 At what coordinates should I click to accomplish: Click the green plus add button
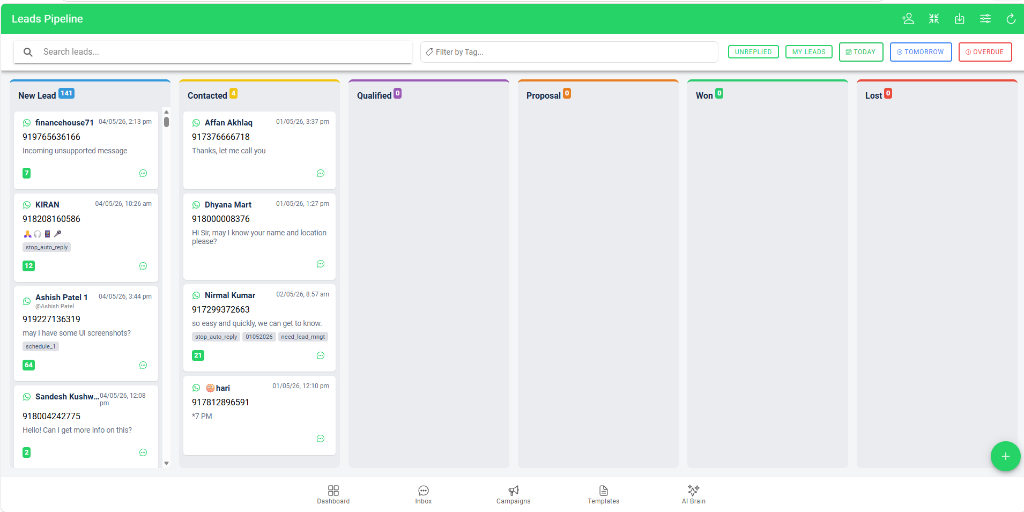[1005, 456]
